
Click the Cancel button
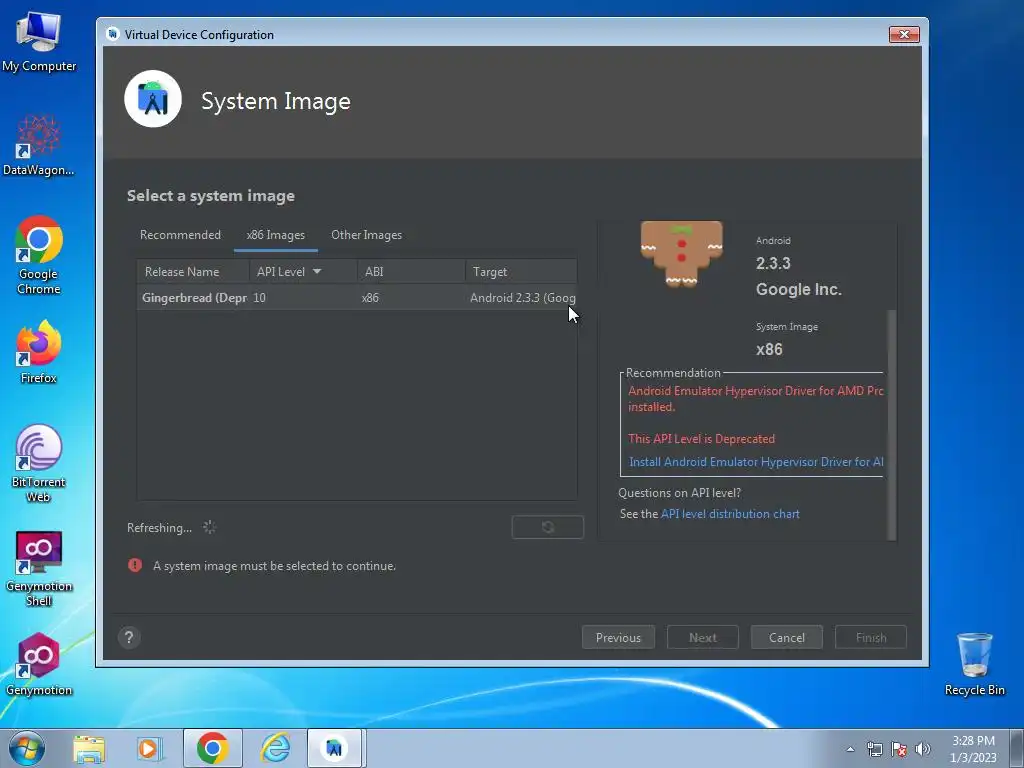[x=786, y=637]
